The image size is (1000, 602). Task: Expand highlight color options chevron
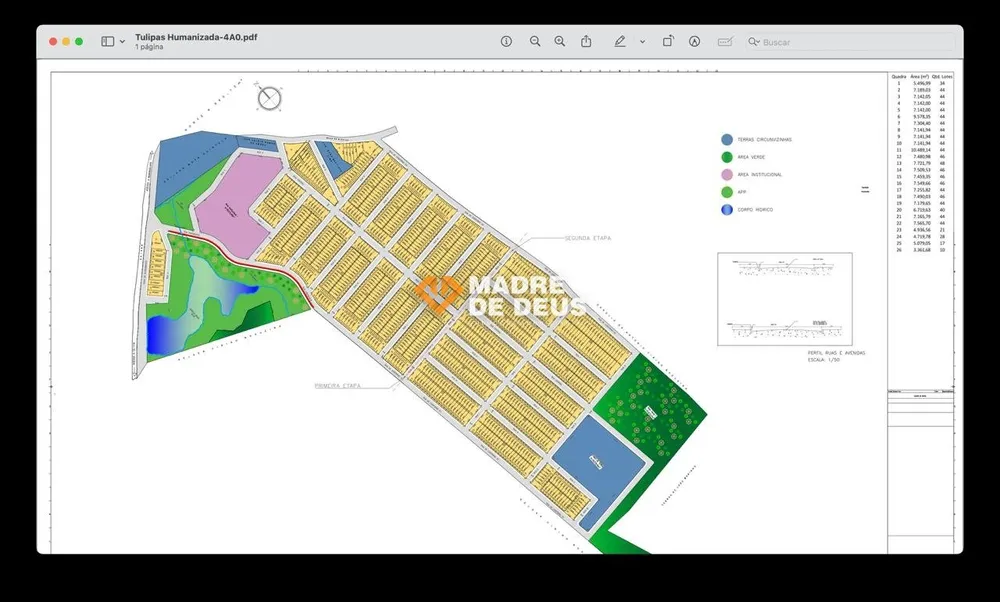642,42
